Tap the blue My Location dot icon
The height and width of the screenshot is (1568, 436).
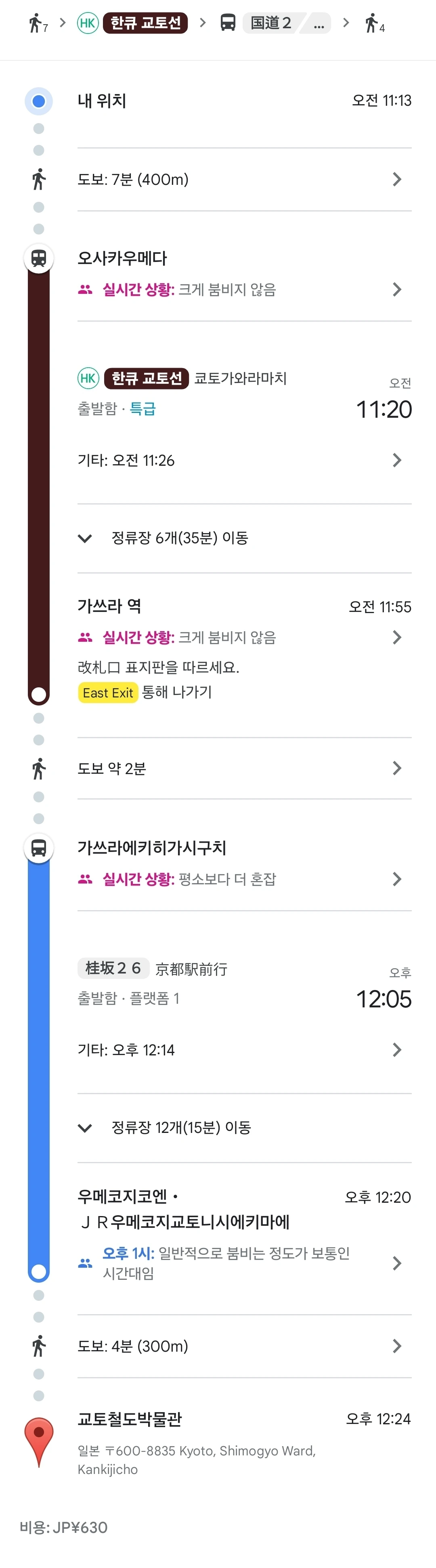click(38, 101)
